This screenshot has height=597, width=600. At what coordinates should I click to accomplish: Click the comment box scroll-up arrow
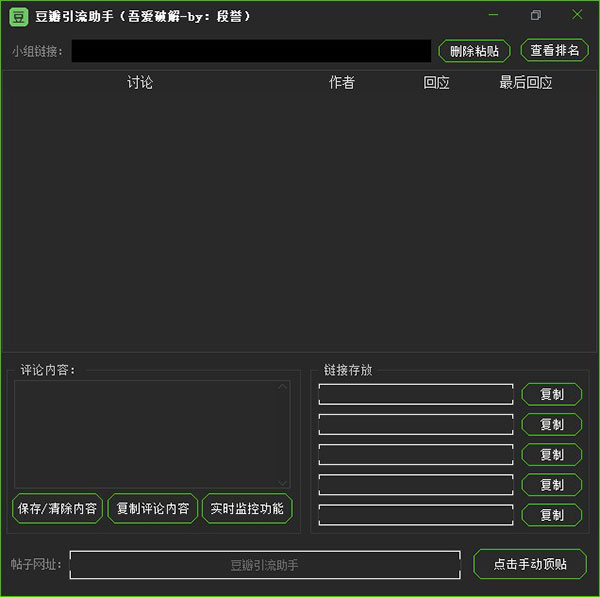pos(282,387)
